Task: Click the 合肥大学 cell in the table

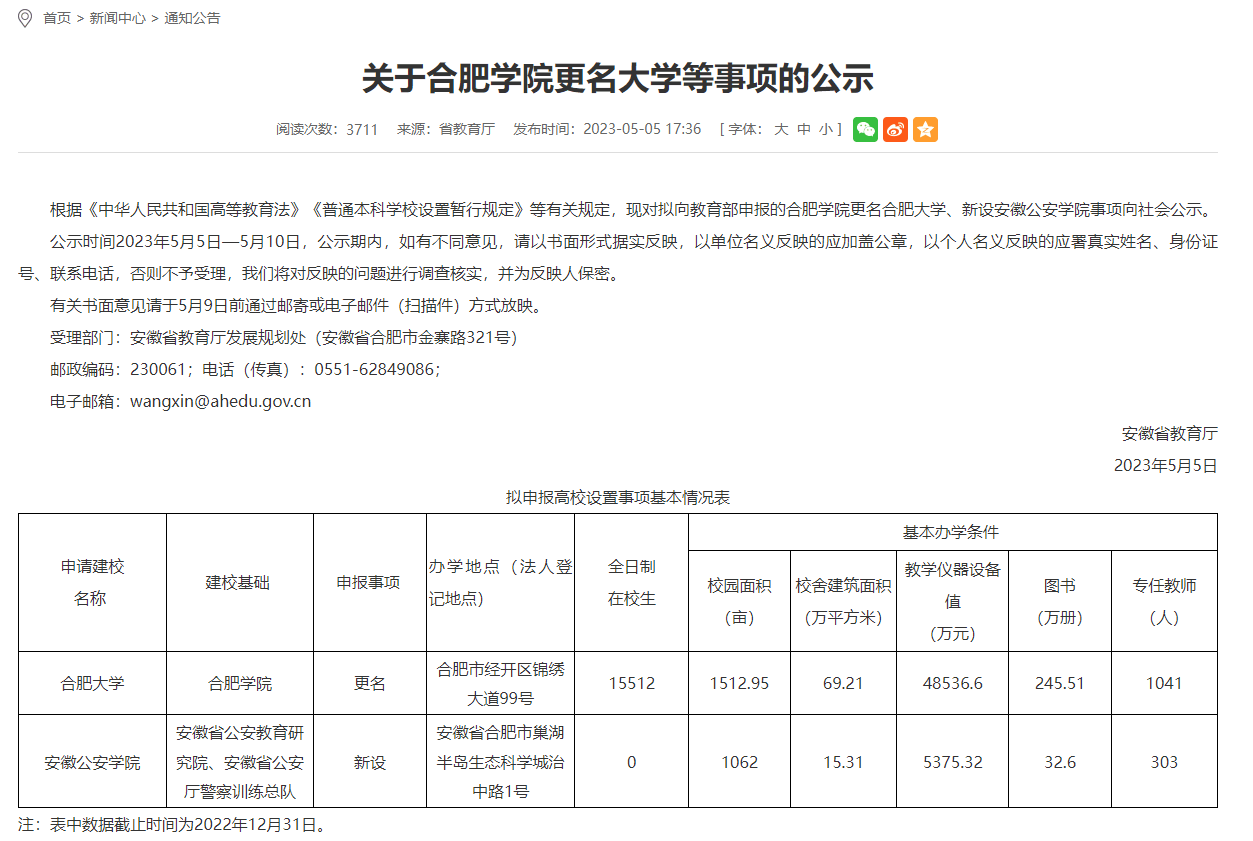Action: [92, 684]
